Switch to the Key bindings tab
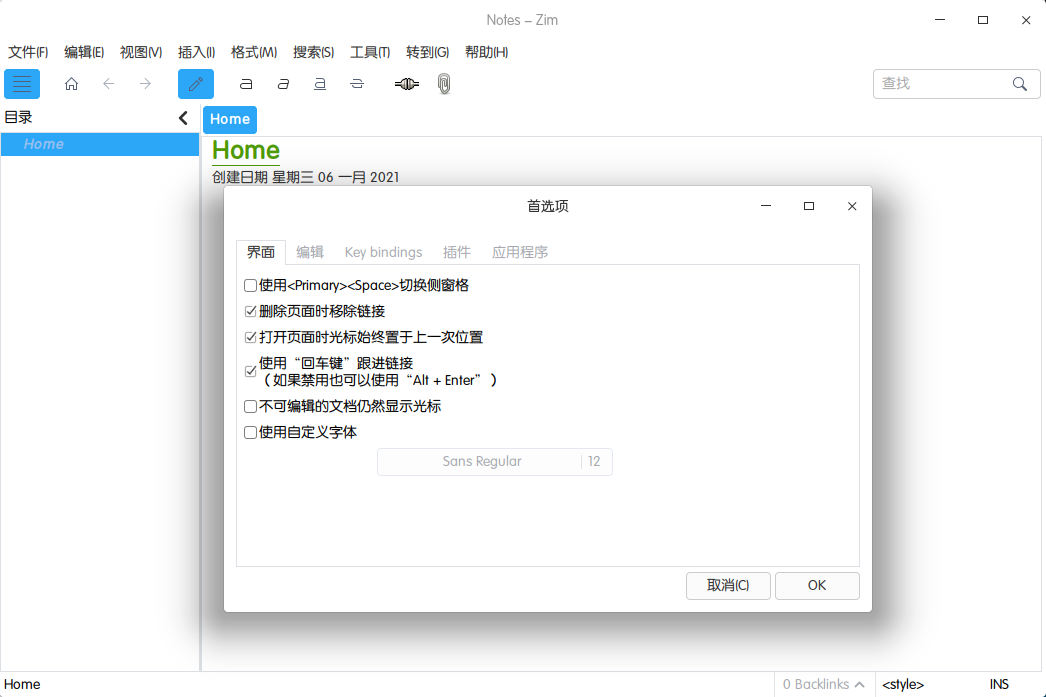The height and width of the screenshot is (697, 1046). click(383, 252)
